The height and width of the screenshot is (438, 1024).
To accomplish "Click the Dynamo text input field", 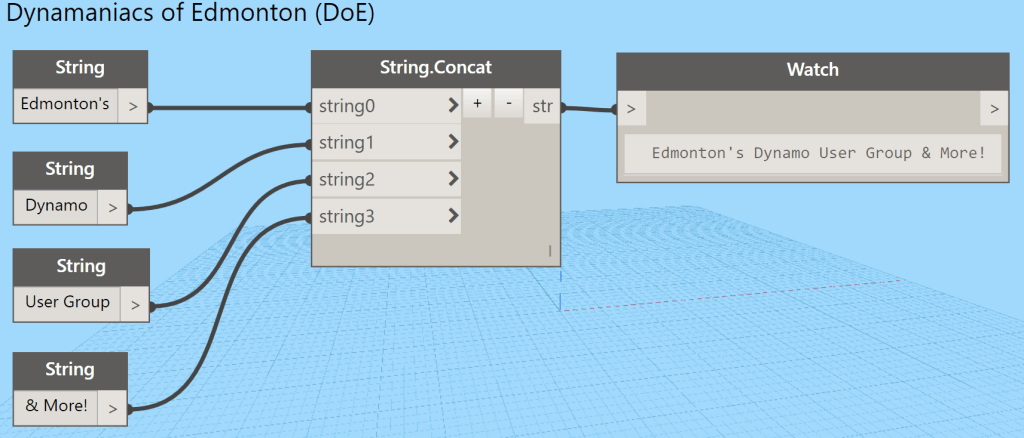I will [x=56, y=206].
